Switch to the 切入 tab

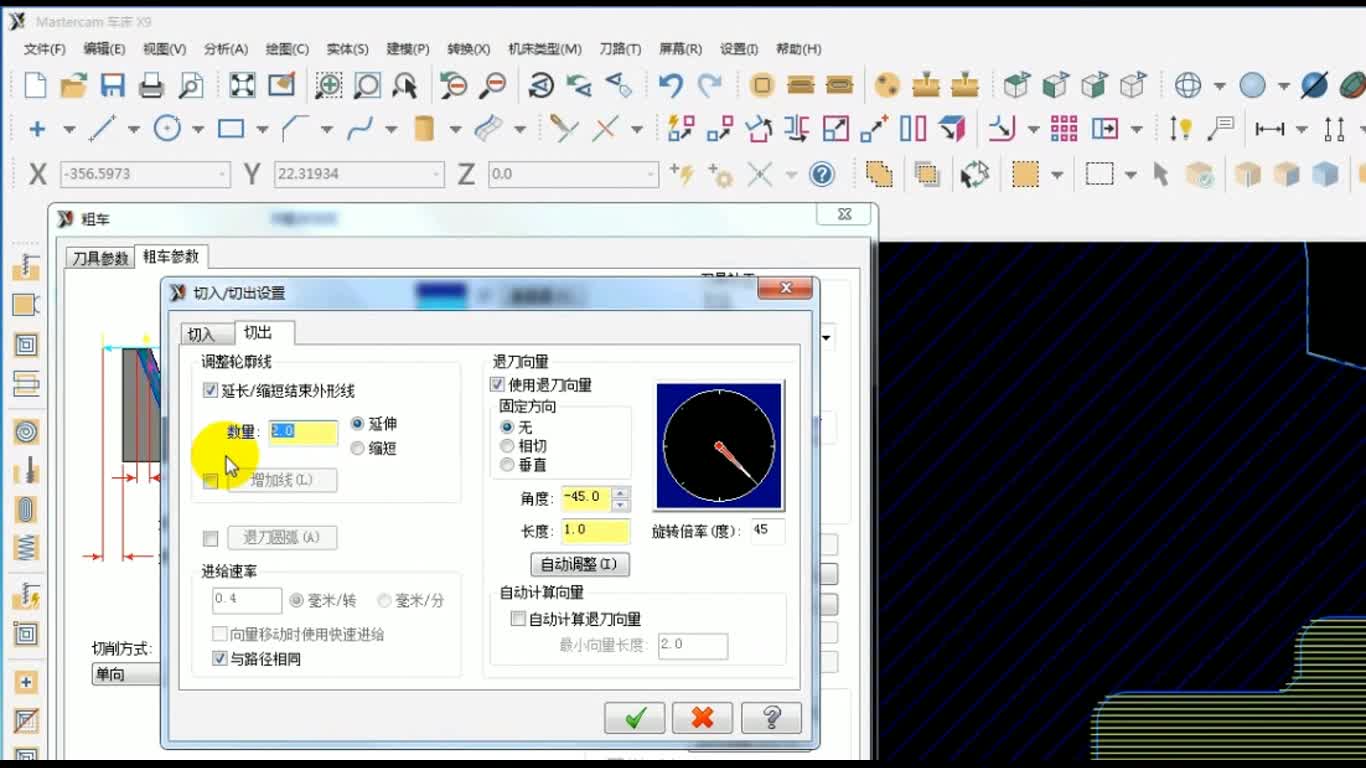[x=205, y=333]
